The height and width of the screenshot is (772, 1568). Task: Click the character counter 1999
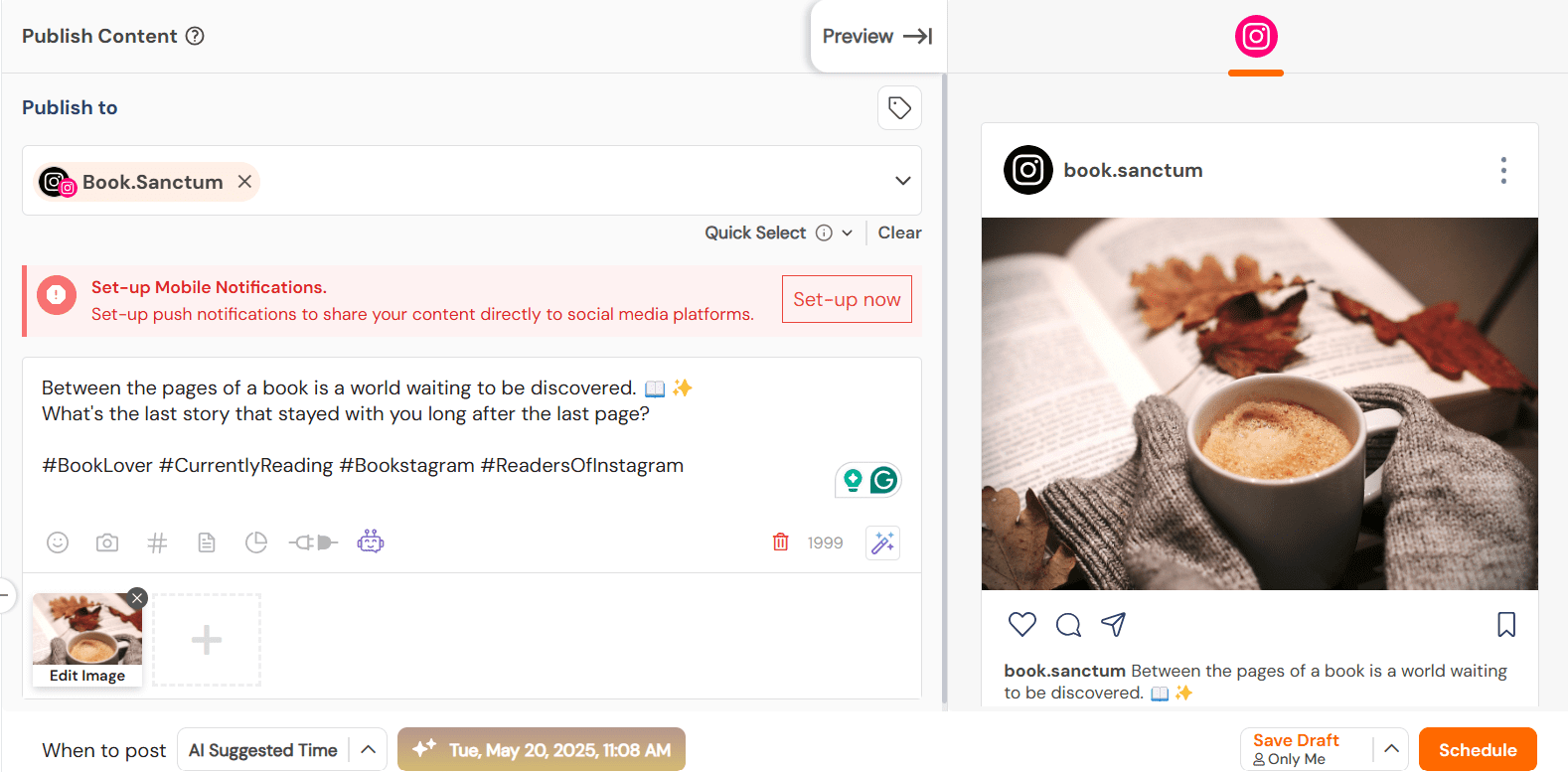[x=825, y=542]
